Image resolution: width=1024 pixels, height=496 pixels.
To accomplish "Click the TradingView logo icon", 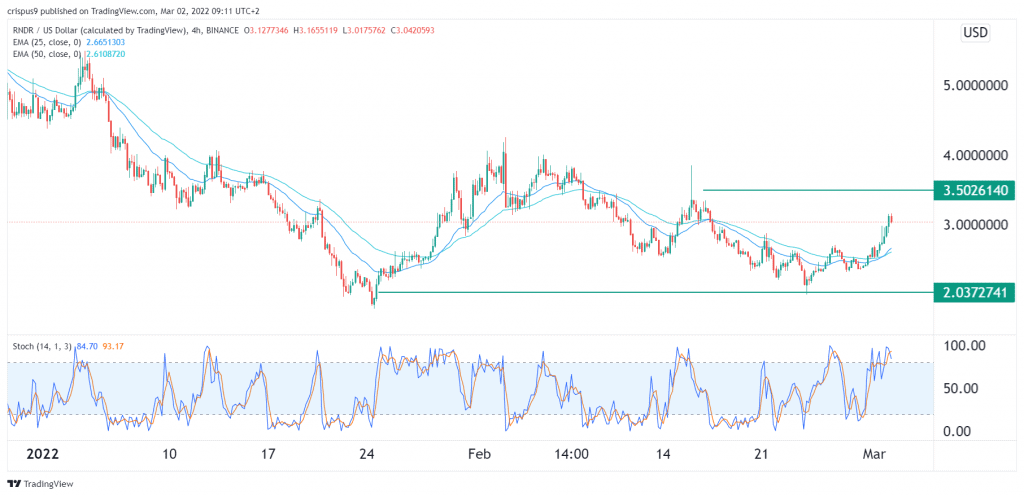I will tap(14, 484).
